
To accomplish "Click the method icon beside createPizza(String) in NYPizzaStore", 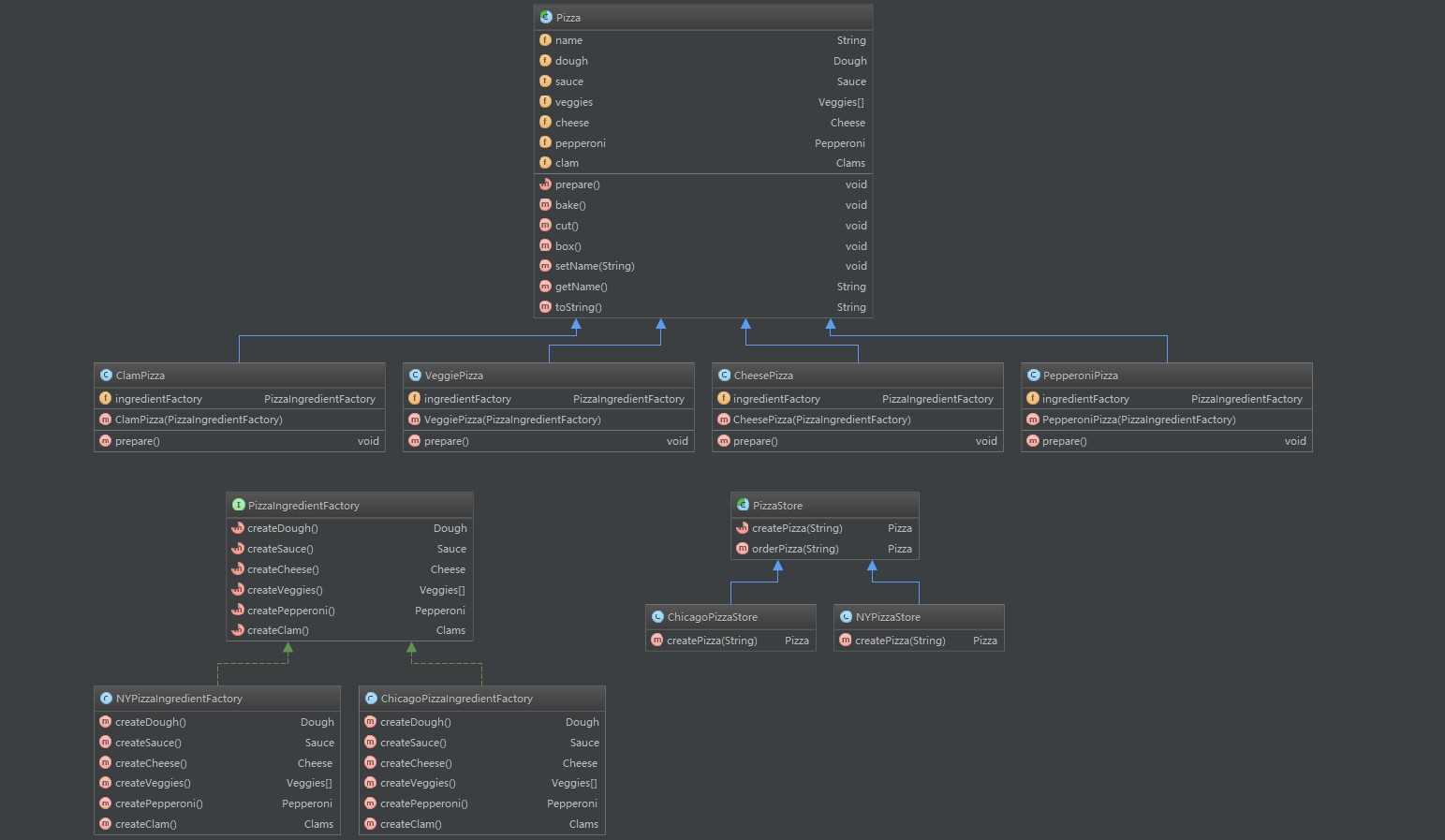I will click(x=845, y=641).
